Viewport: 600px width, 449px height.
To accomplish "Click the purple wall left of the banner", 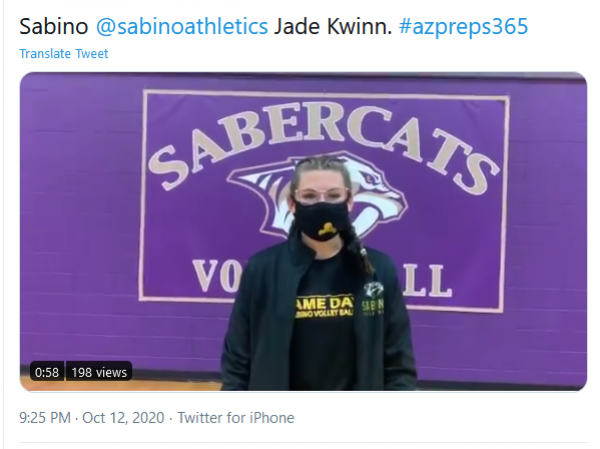I will pyautogui.click(x=78, y=214).
